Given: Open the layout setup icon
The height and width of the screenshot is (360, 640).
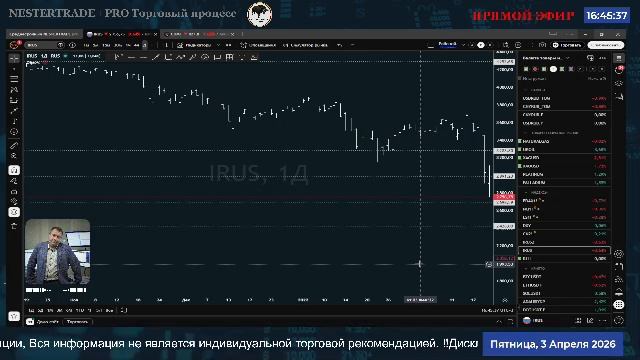Looking at the screenshot, I should pos(431,45).
